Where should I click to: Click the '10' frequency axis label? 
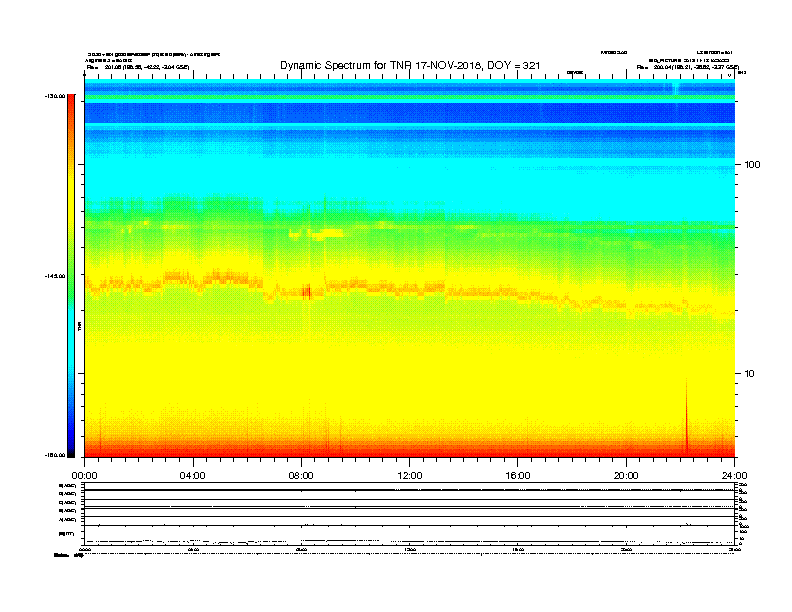coord(750,373)
